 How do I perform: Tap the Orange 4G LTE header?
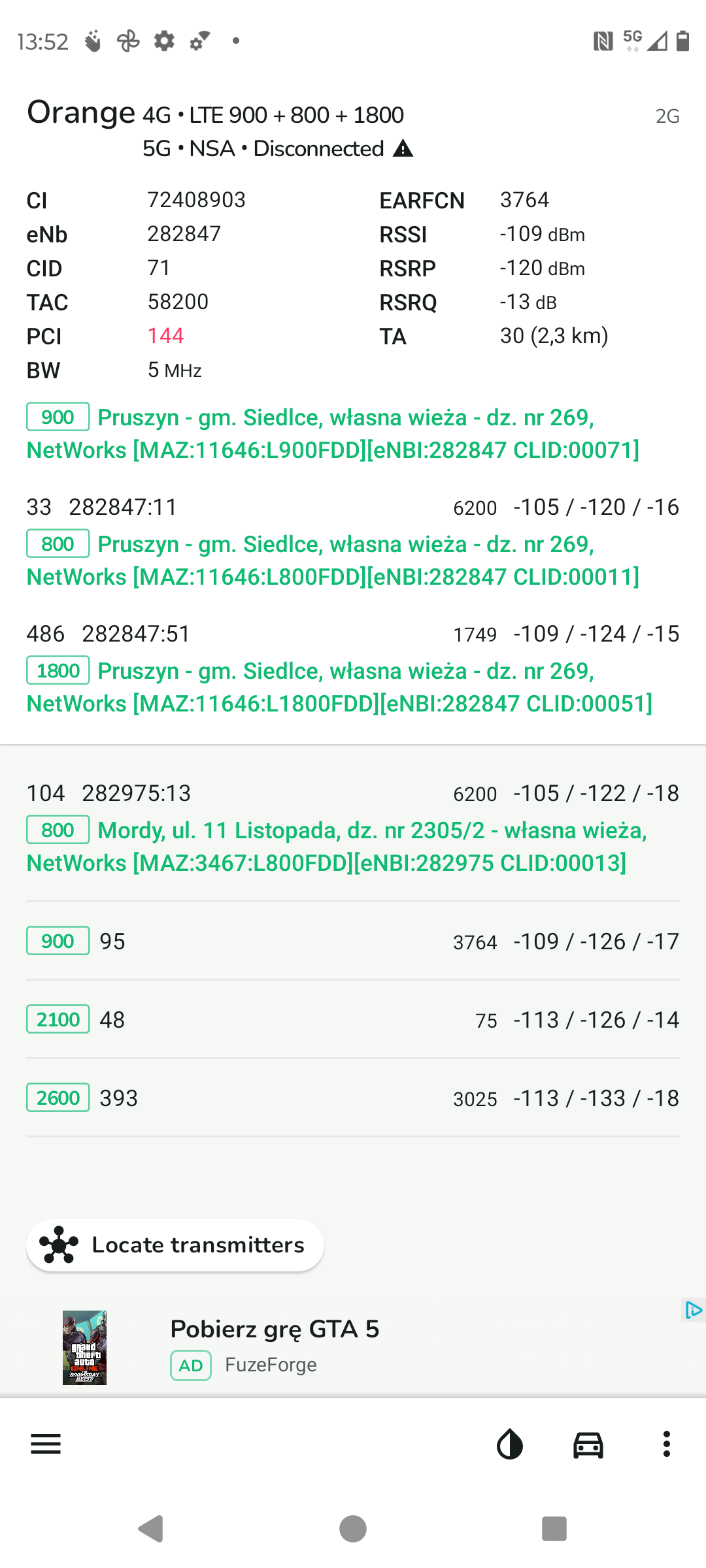(x=216, y=114)
